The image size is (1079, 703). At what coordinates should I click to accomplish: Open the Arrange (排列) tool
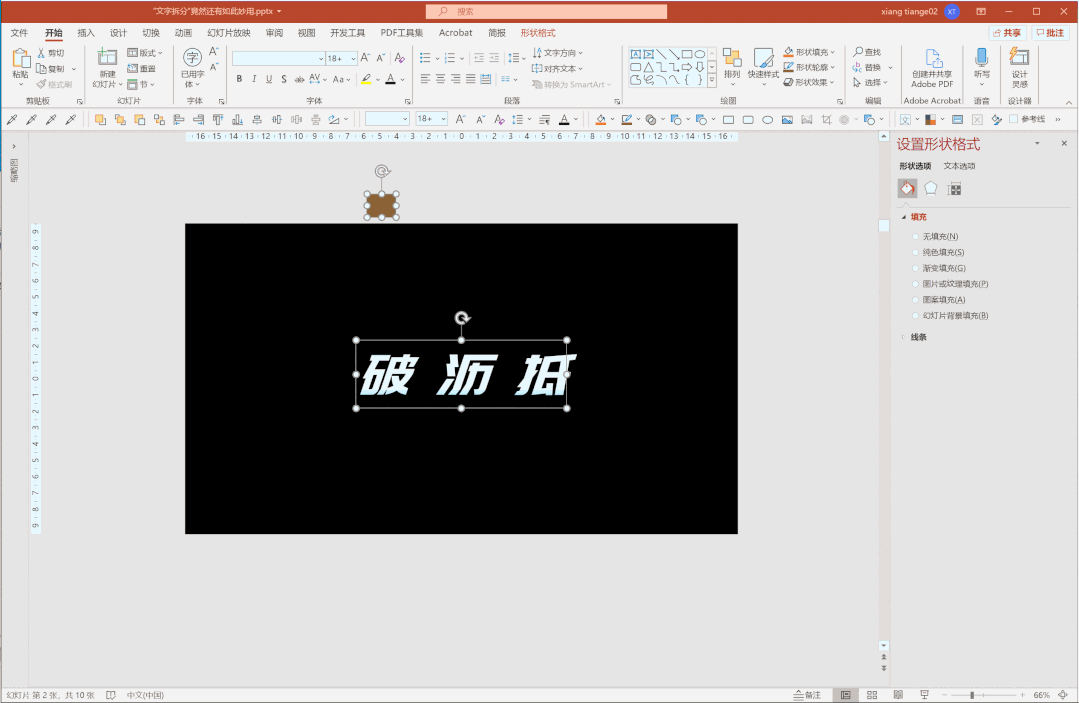[x=732, y=63]
